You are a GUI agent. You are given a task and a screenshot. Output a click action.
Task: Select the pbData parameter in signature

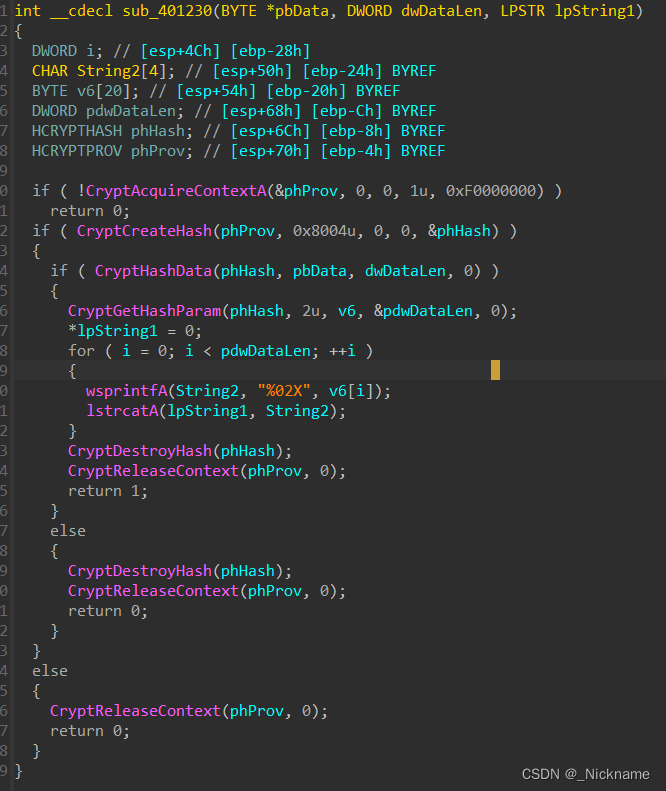(x=302, y=11)
